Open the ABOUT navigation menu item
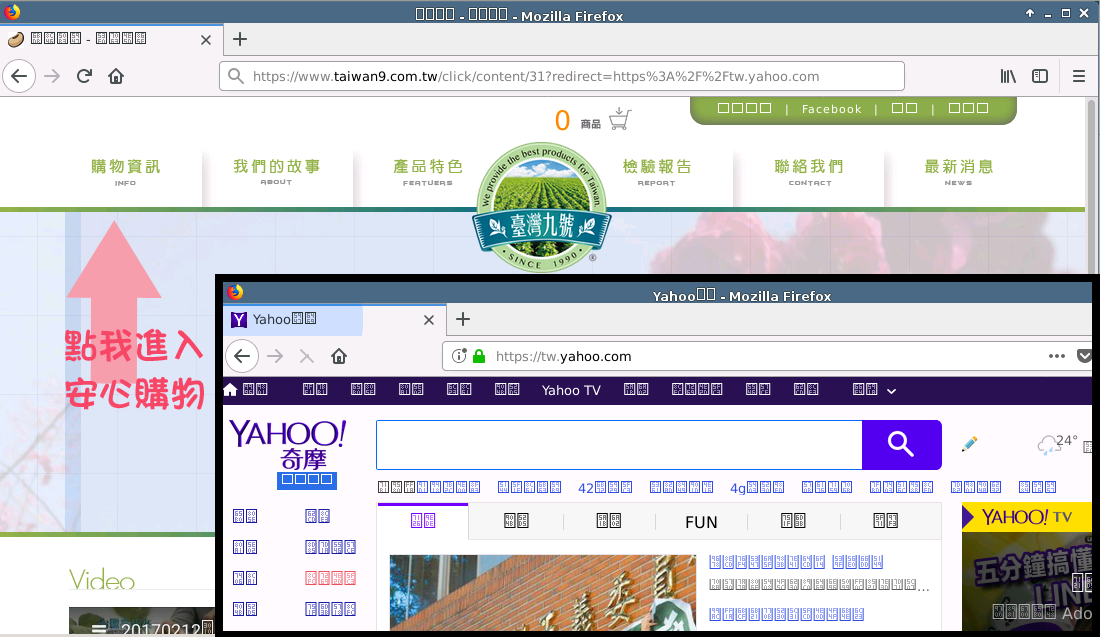 pos(276,172)
